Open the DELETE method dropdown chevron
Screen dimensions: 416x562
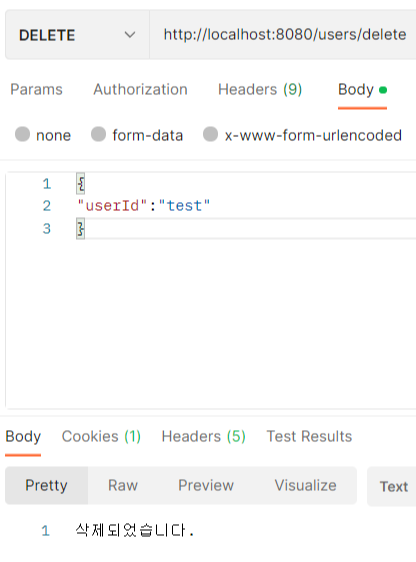tap(130, 35)
